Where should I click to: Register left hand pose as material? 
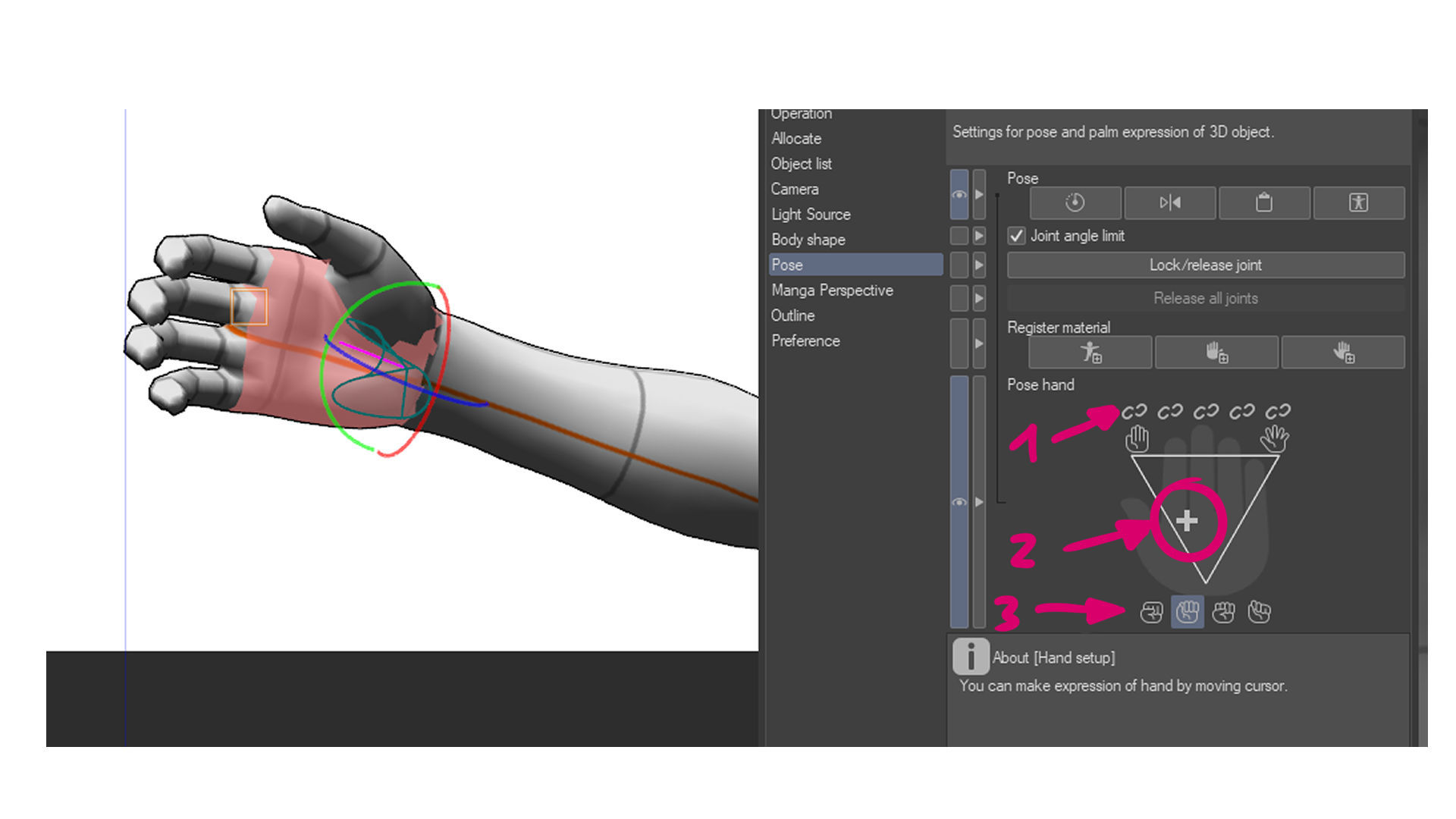[1216, 353]
